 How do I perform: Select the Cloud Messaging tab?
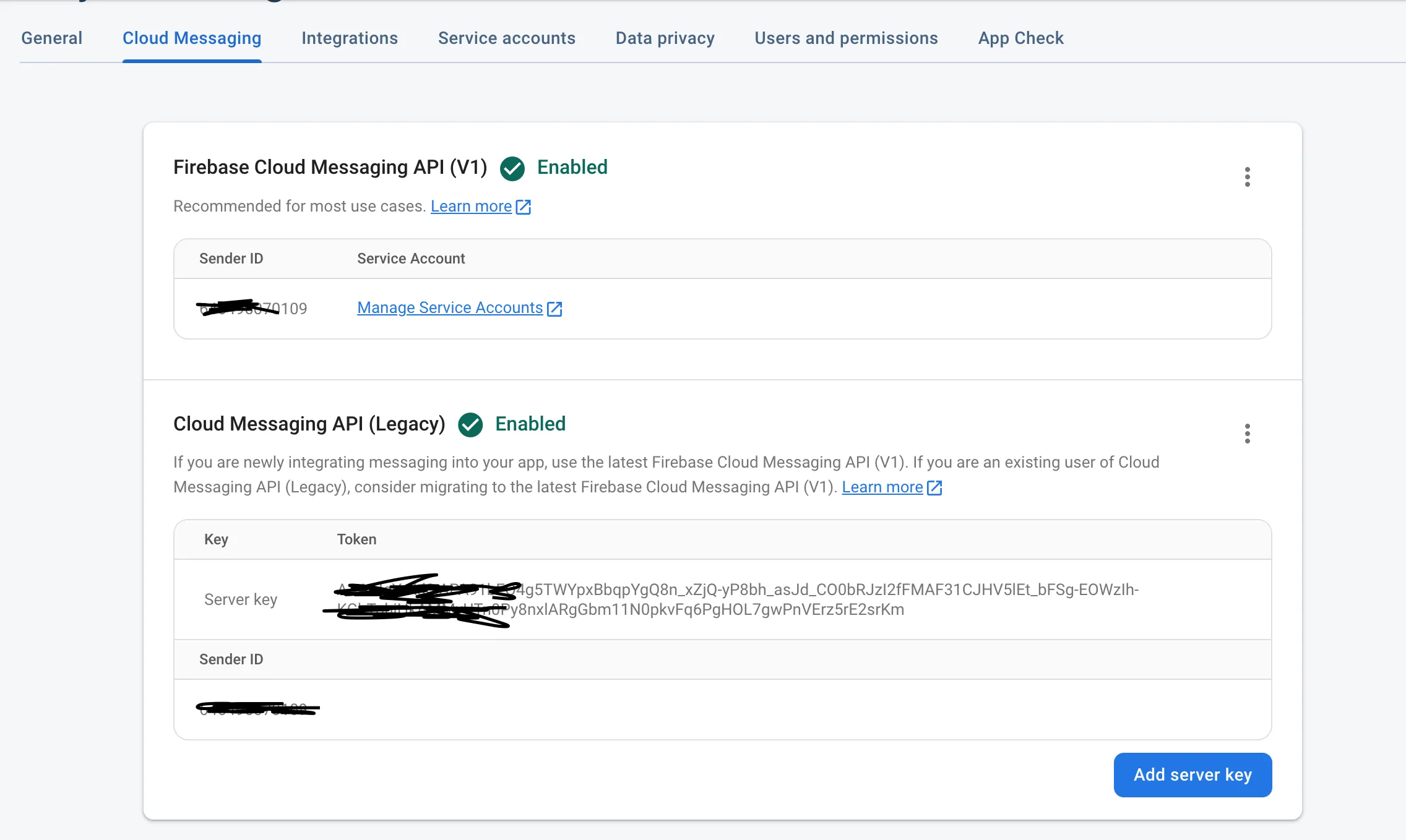click(192, 38)
